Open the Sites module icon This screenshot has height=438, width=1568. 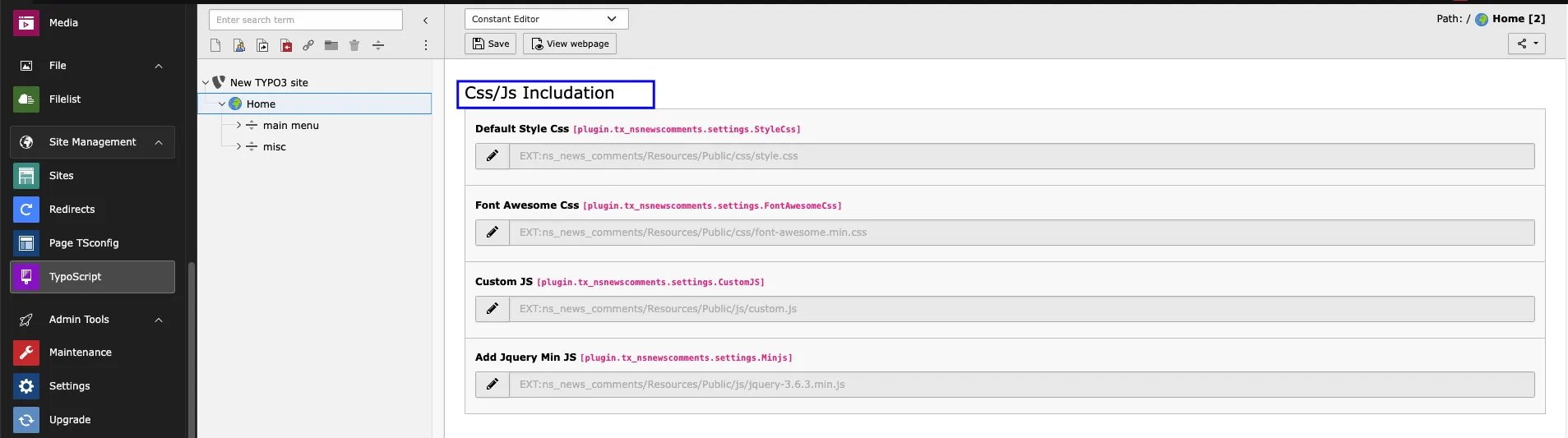click(x=26, y=176)
